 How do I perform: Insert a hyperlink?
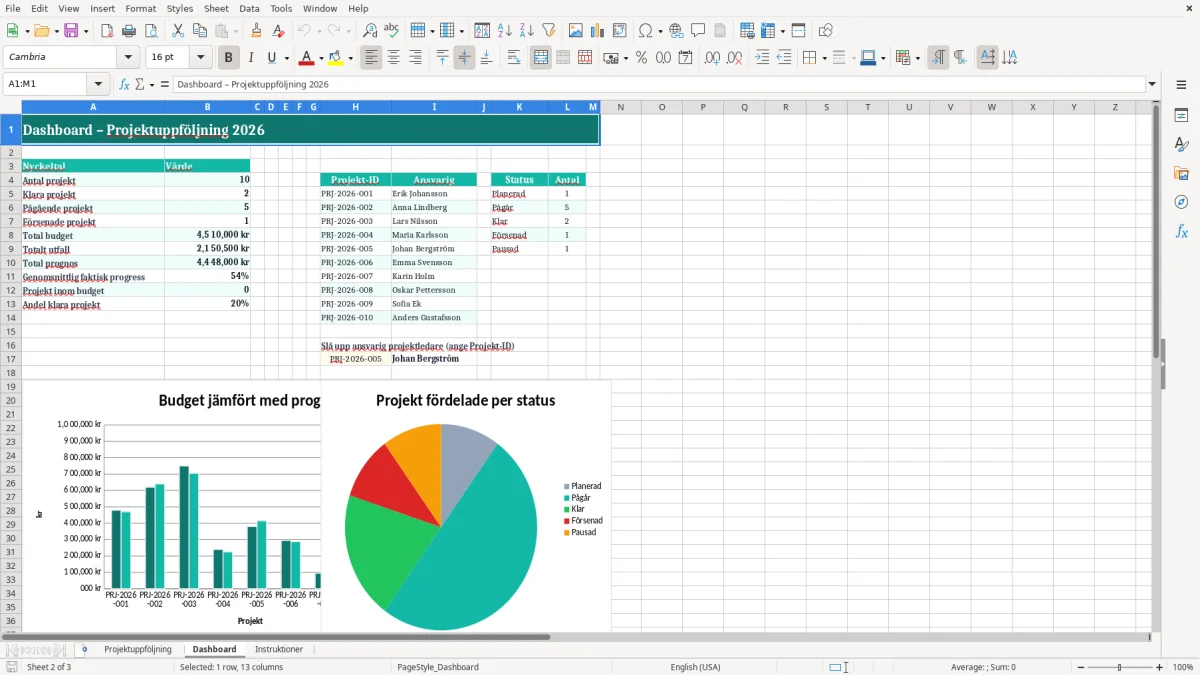tap(677, 31)
